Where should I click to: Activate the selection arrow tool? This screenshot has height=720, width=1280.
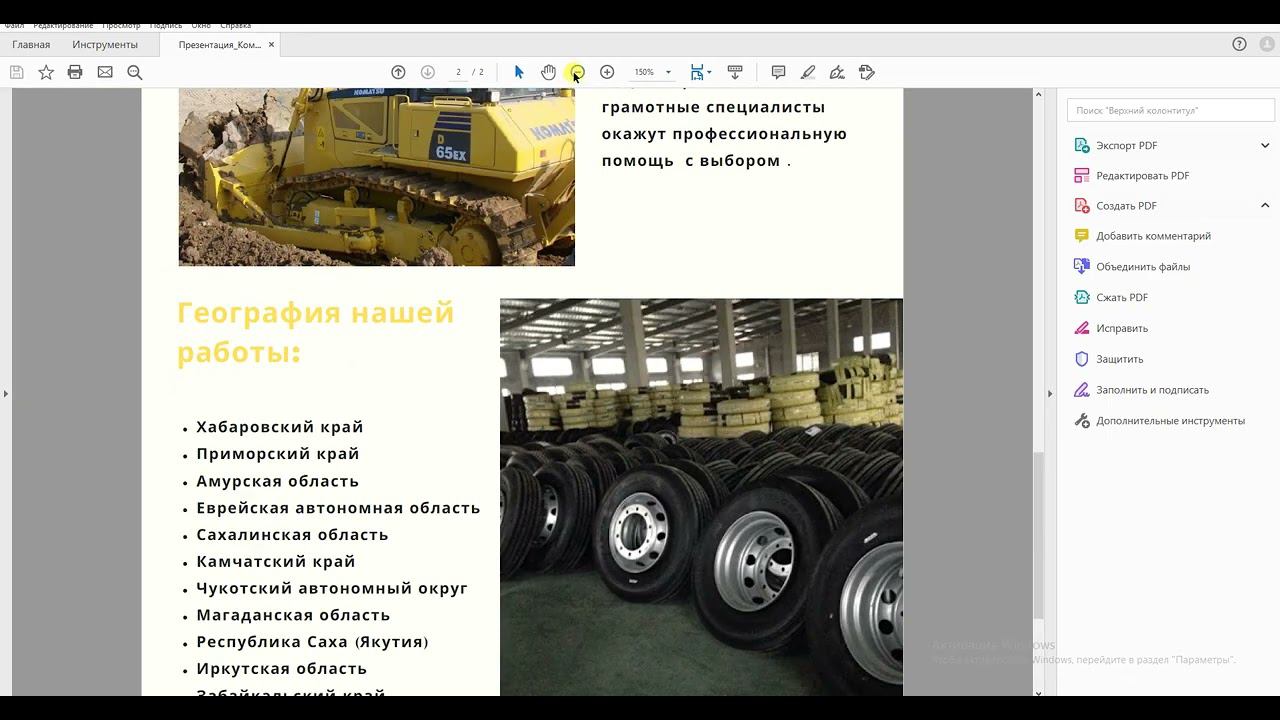[x=518, y=72]
